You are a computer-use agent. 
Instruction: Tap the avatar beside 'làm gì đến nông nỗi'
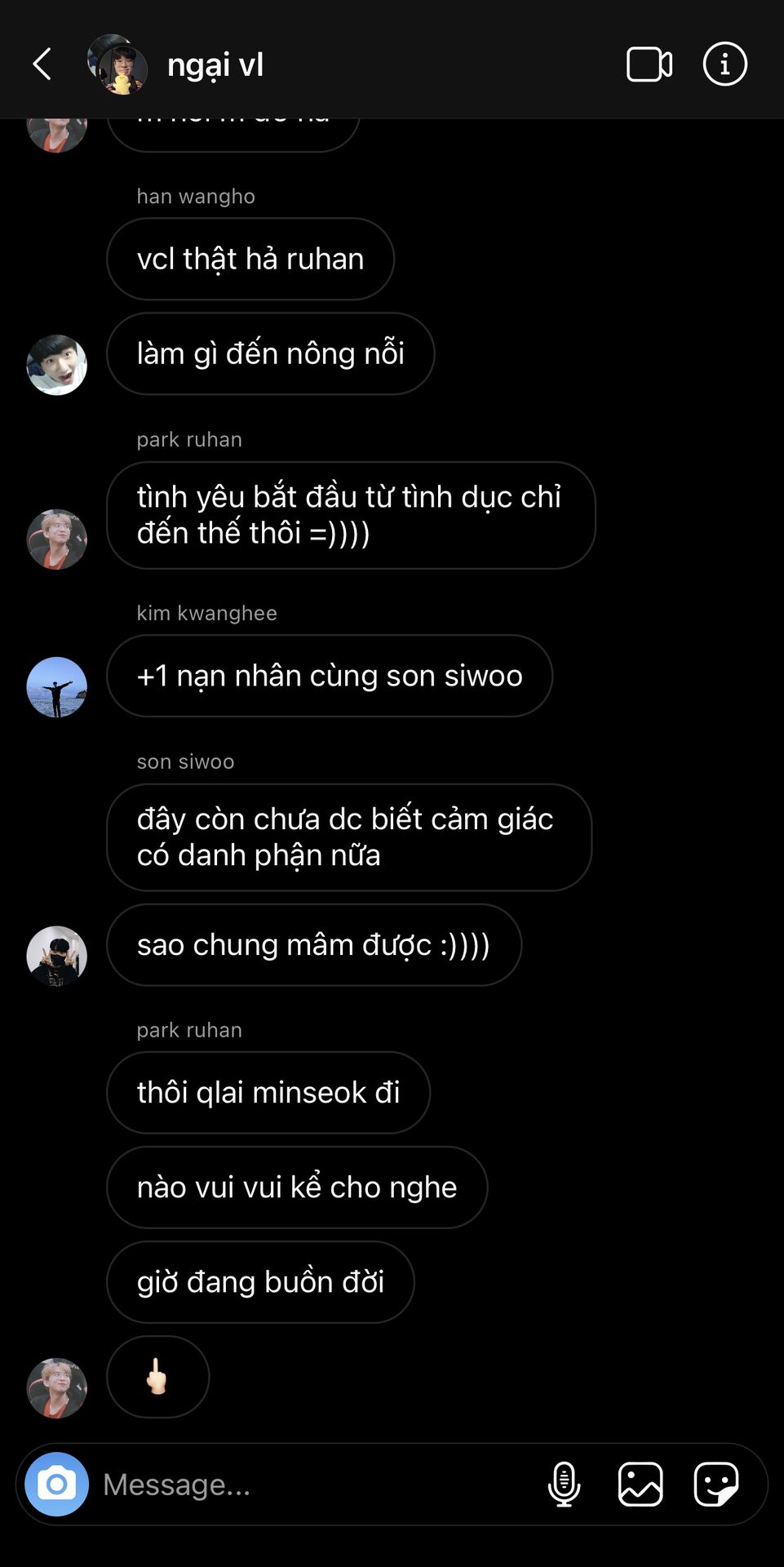coord(57,365)
